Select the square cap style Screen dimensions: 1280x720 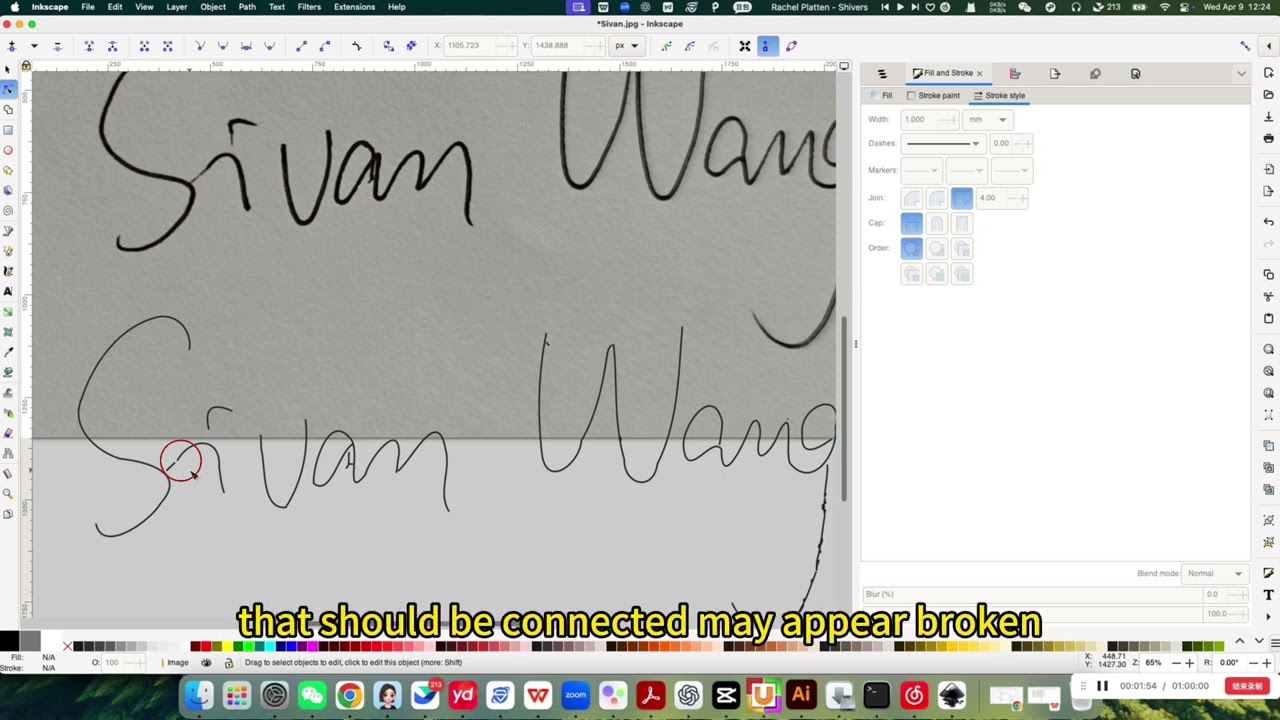[961, 223]
